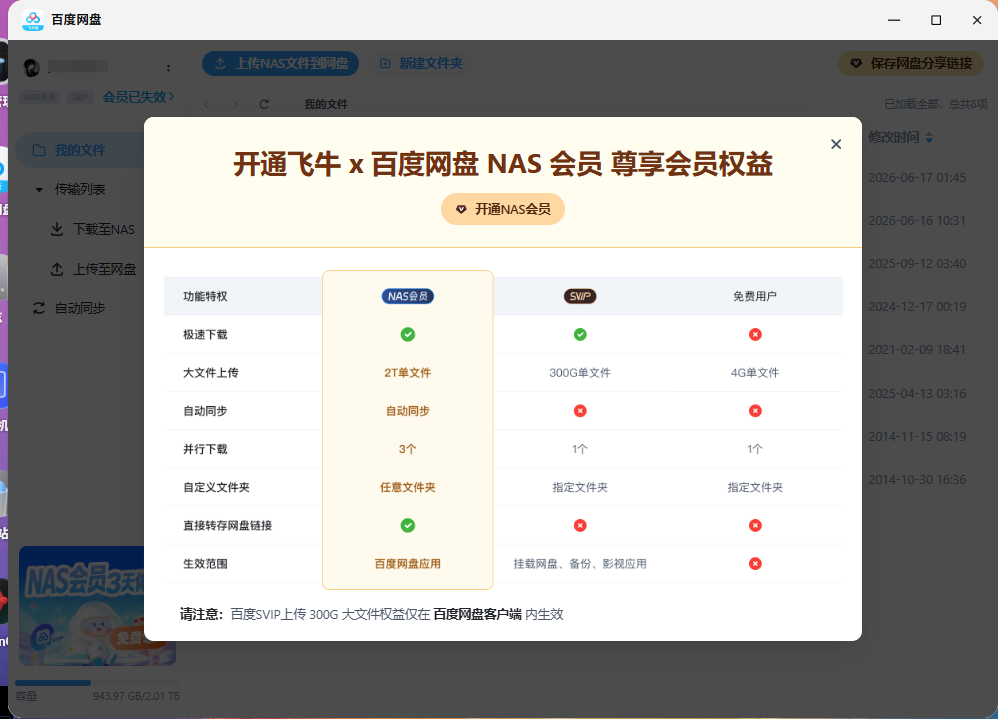Click the refresh icon in the path bar
The height and width of the screenshot is (719, 998).
click(264, 104)
